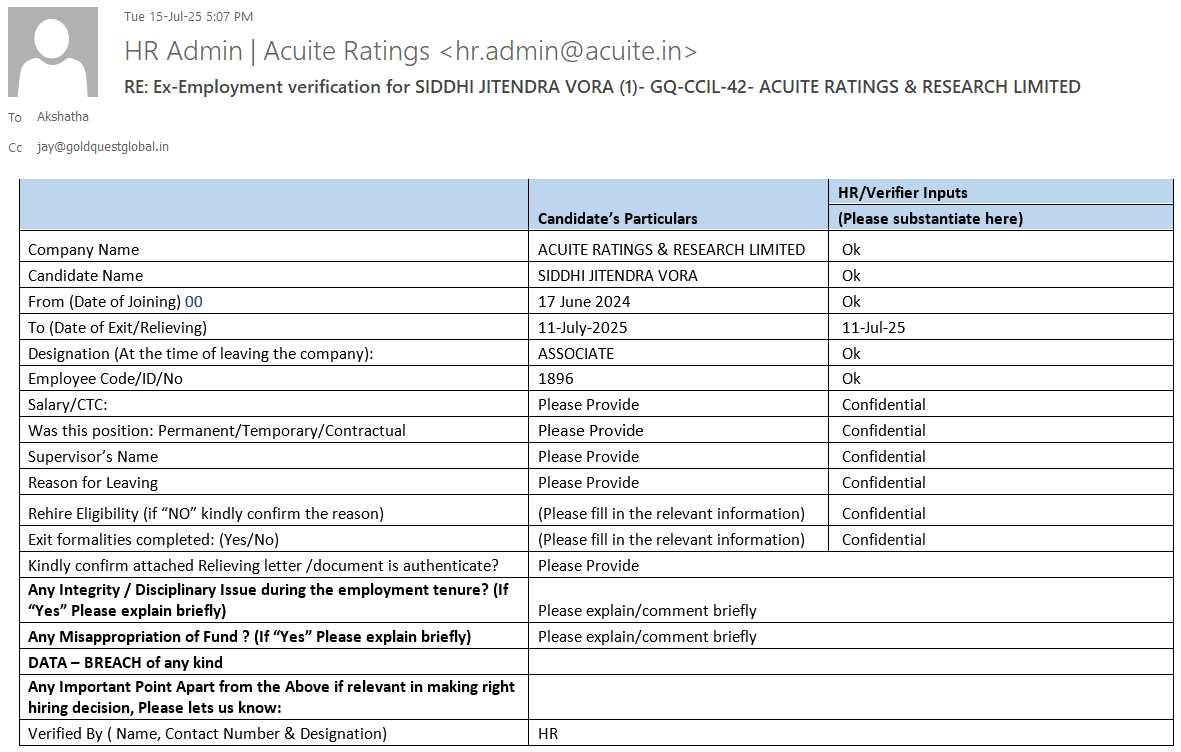Click the Candidate's Particulars column header
Image resolution: width=1181 pixels, height=752 pixels.
618,219
